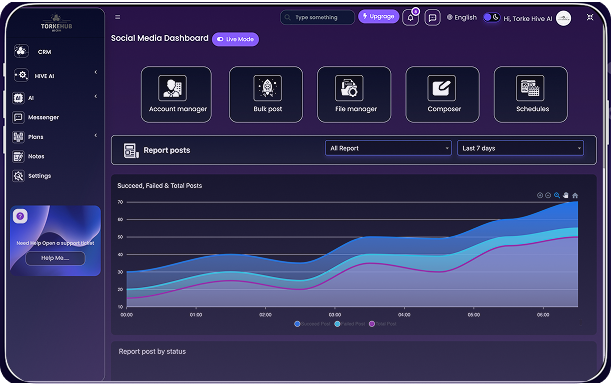Zoom out on chart with minus icon
This screenshot has width=611, height=385.
tap(548, 195)
